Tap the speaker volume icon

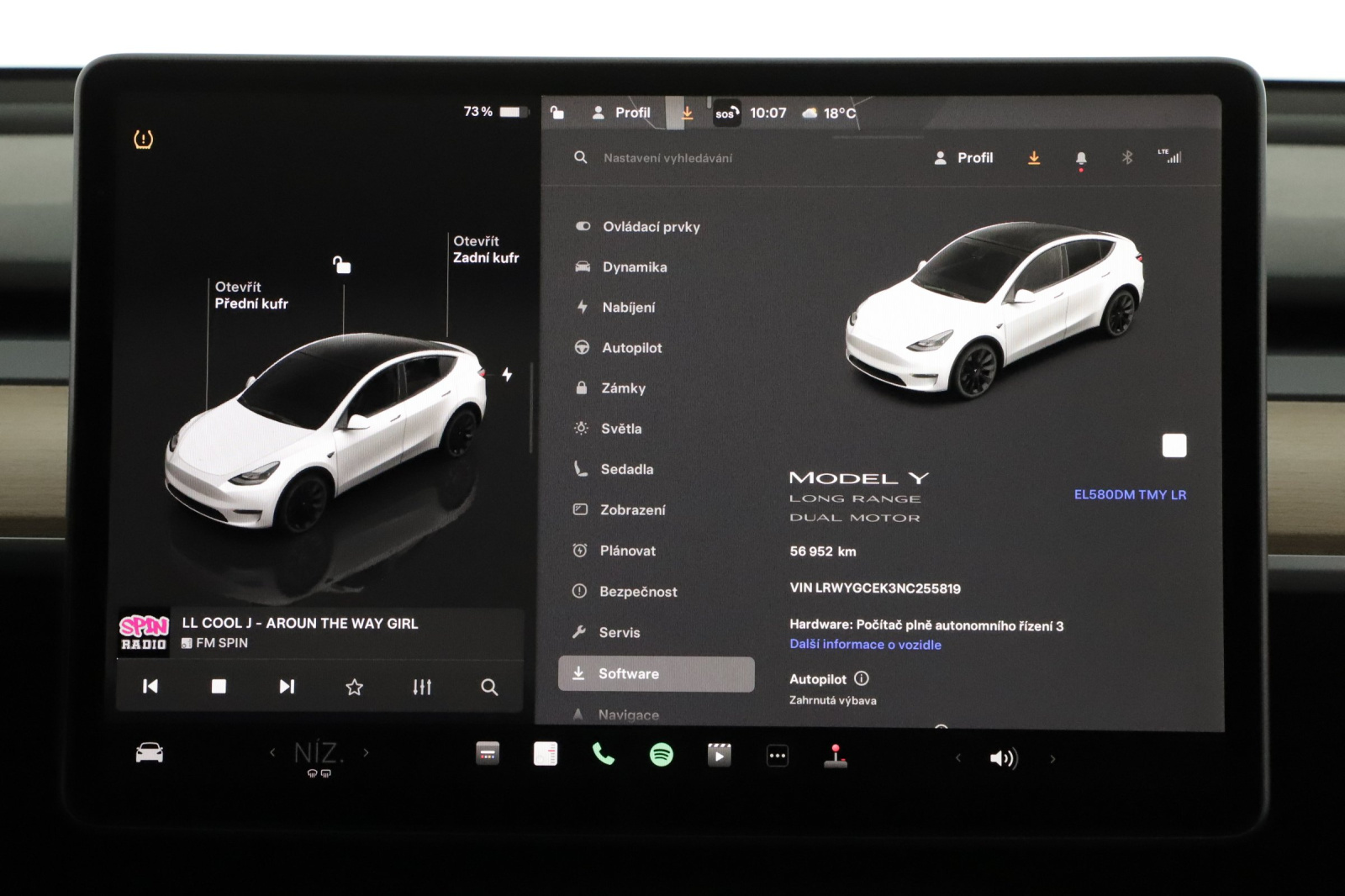click(1004, 759)
